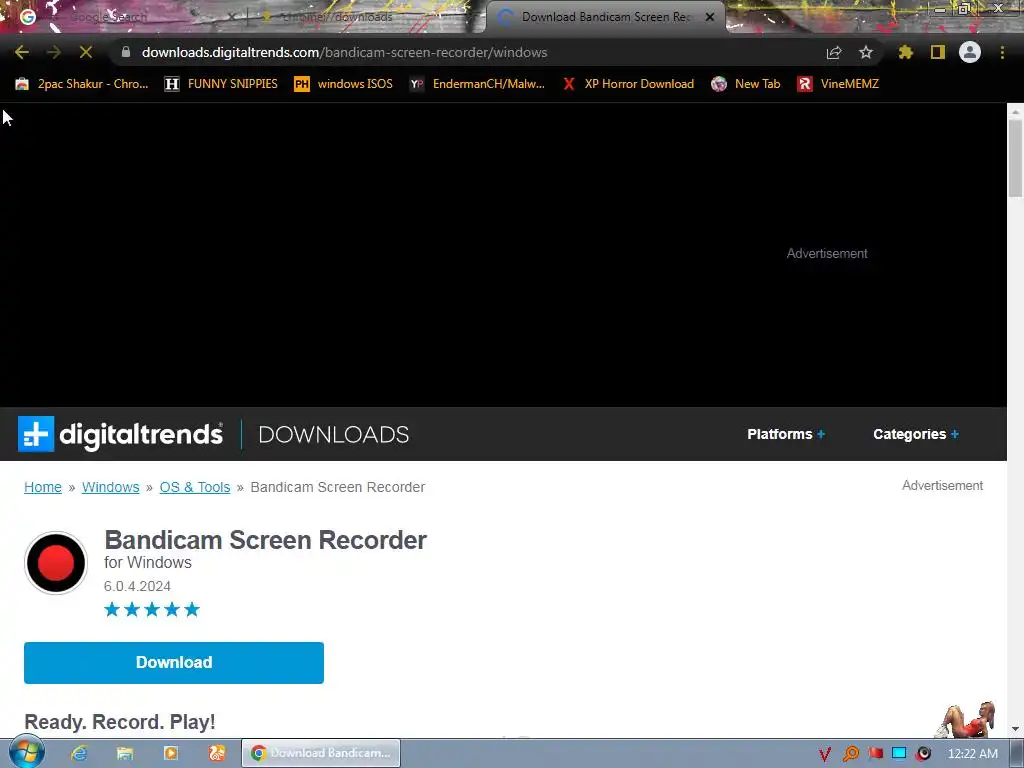Open the media player taskbar icon
Image resolution: width=1024 pixels, height=768 pixels.
(x=170, y=754)
